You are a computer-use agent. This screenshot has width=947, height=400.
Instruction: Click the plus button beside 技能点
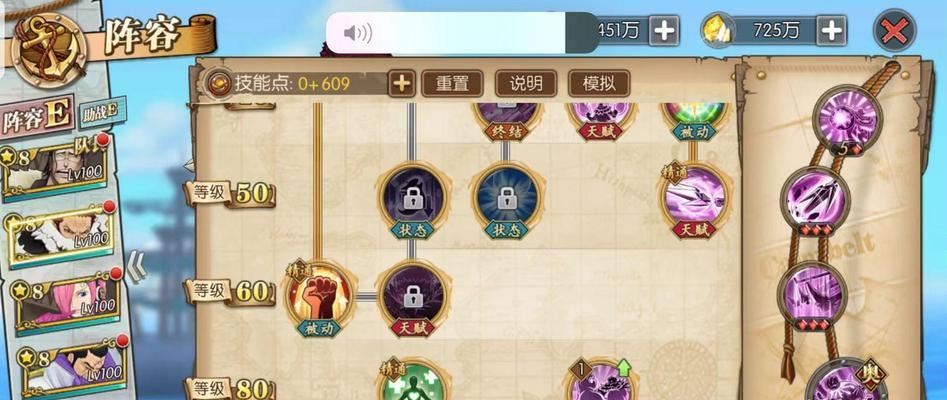pos(402,83)
